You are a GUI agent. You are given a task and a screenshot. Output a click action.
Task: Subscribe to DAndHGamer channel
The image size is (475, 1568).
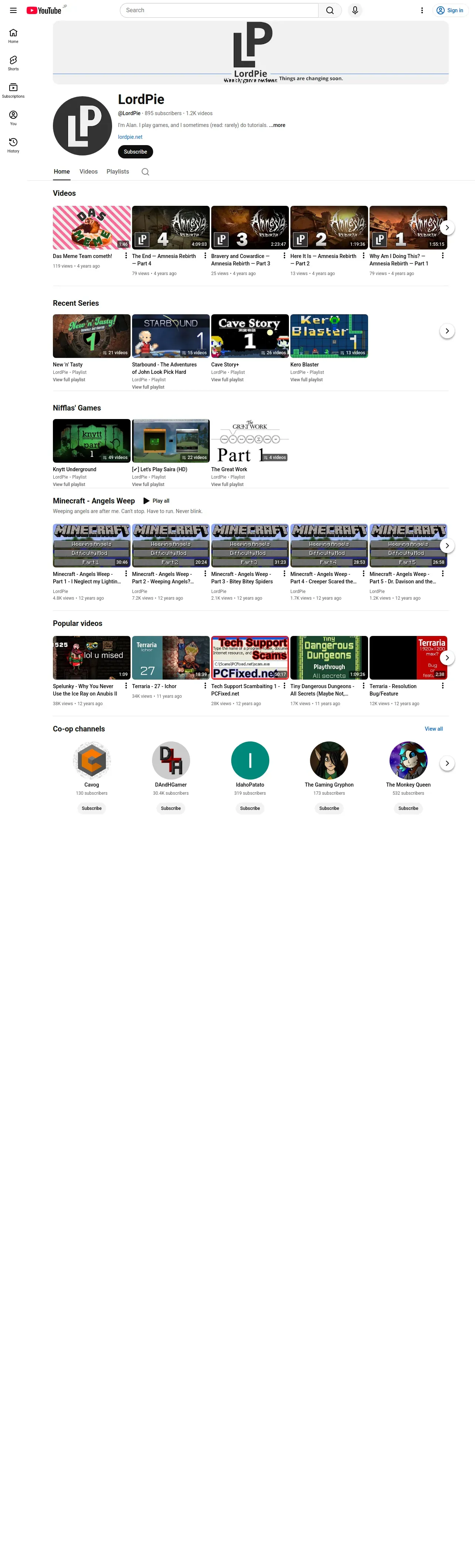point(171,808)
